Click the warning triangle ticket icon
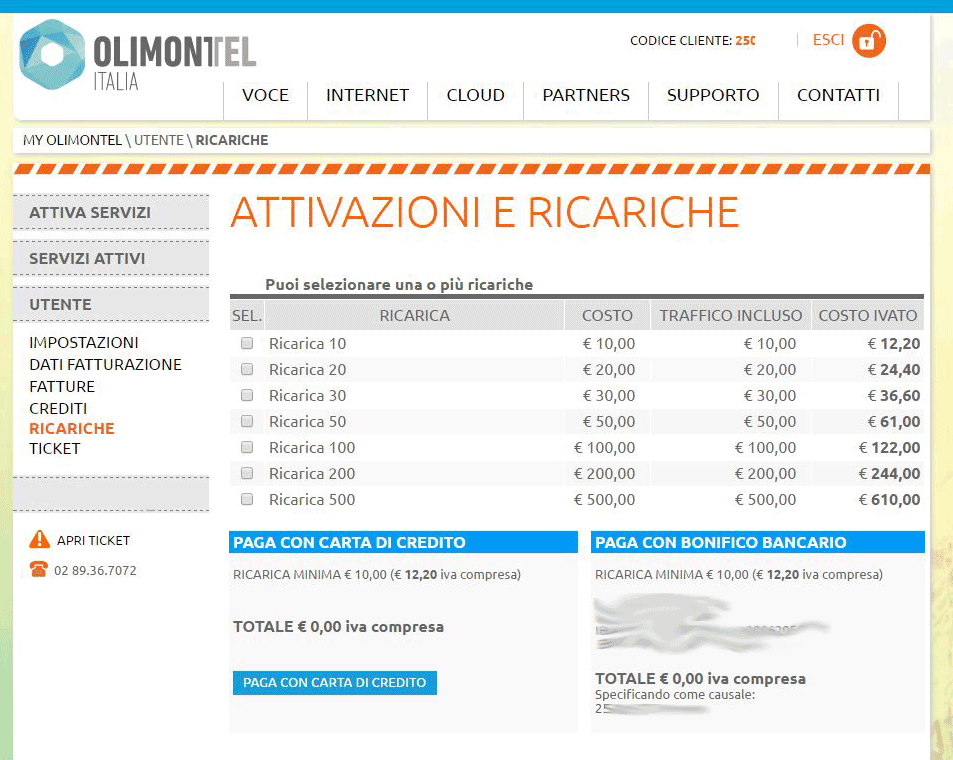The image size is (953, 760). click(39, 540)
